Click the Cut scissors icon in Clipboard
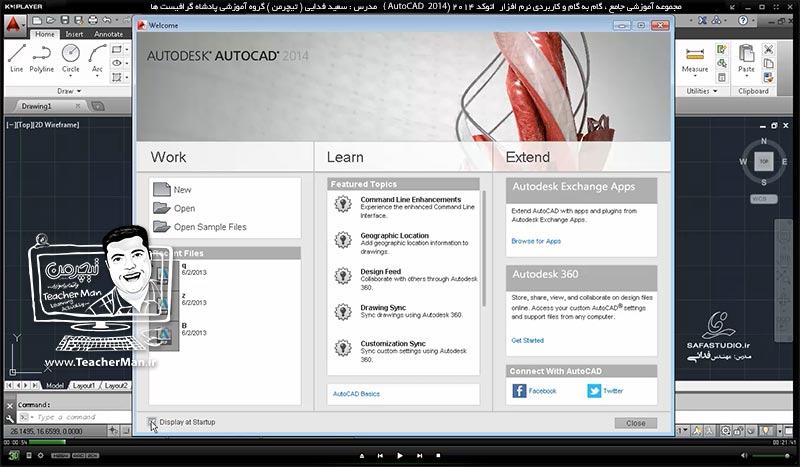 768,50
